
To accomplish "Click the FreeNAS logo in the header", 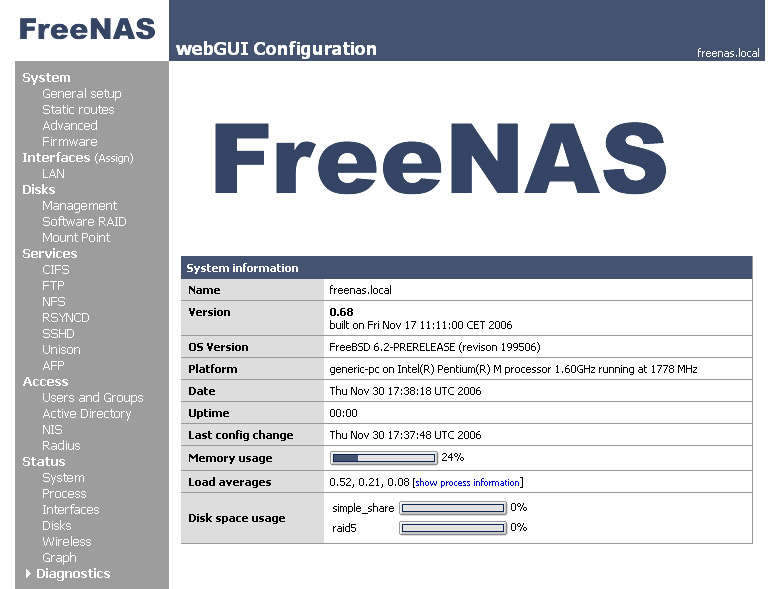I will 87,29.
